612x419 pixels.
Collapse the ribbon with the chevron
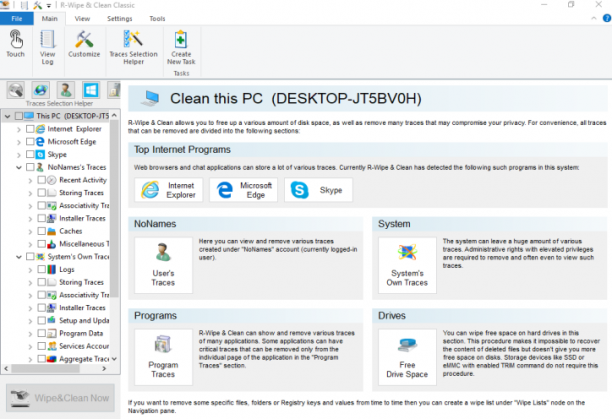click(594, 18)
